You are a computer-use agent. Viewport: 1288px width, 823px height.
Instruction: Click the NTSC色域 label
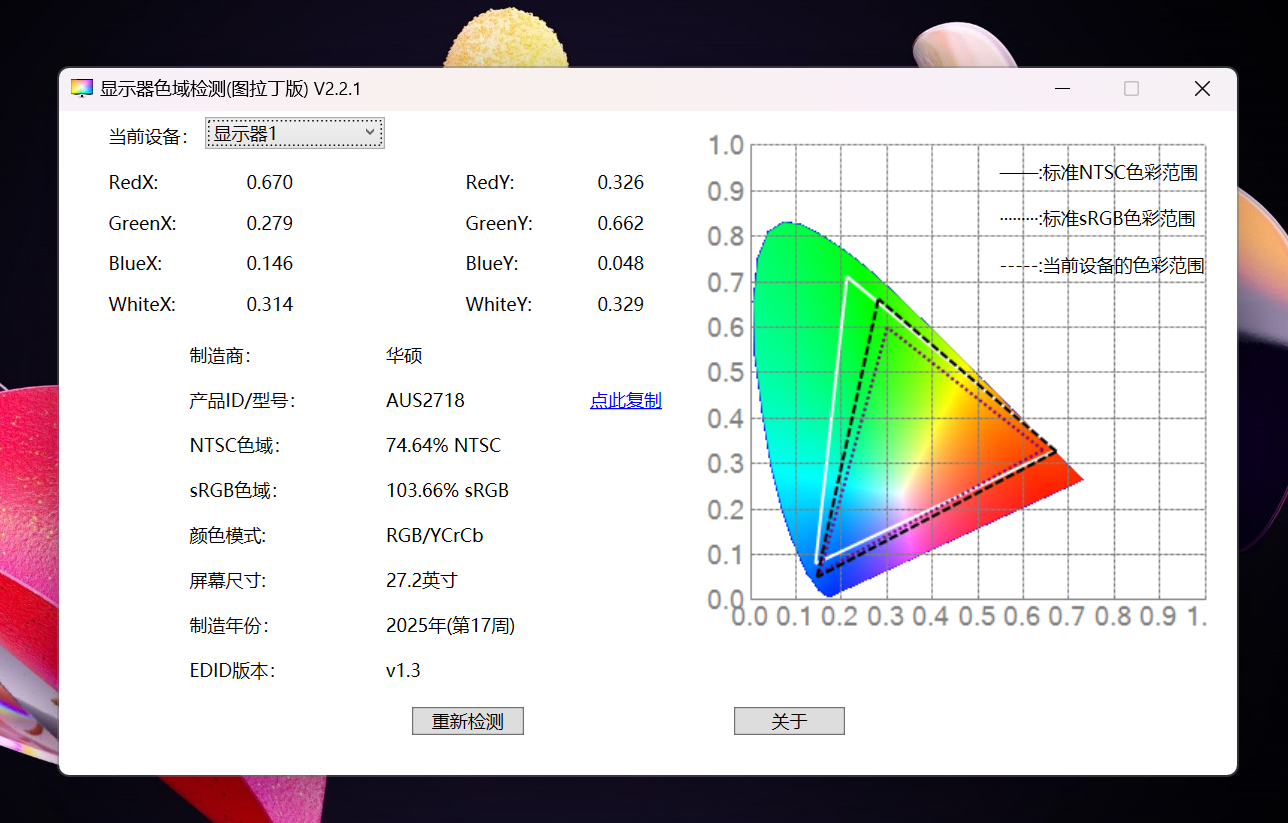coord(234,446)
